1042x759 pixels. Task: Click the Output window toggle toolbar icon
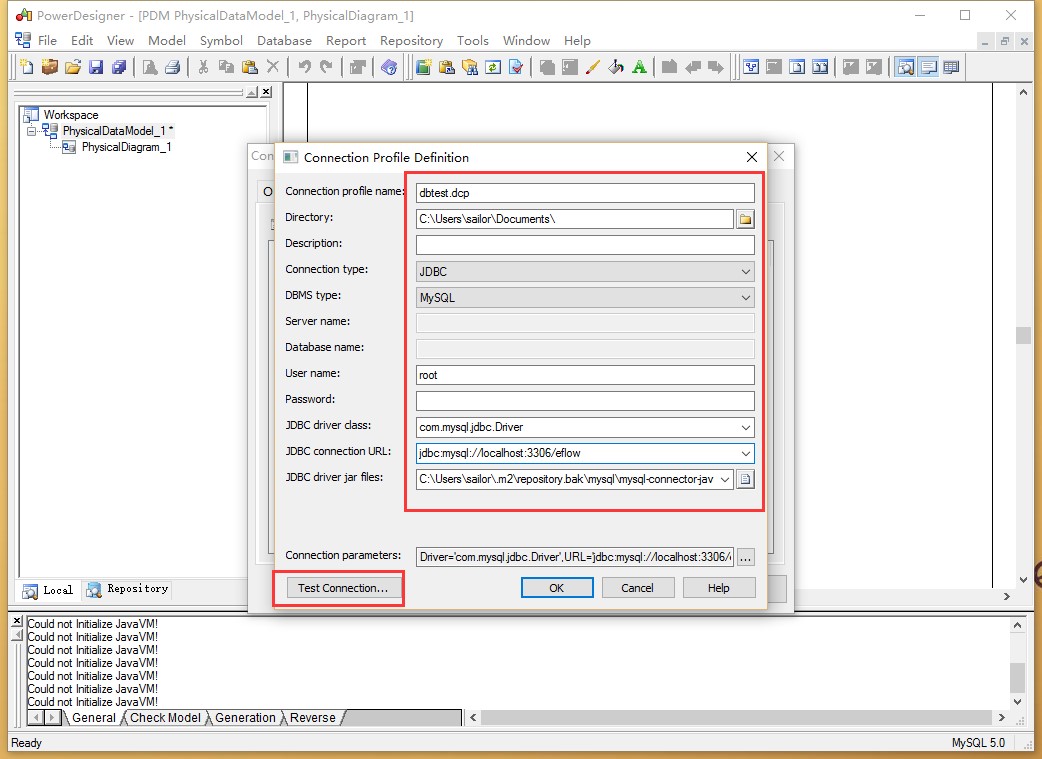click(928, 66)
